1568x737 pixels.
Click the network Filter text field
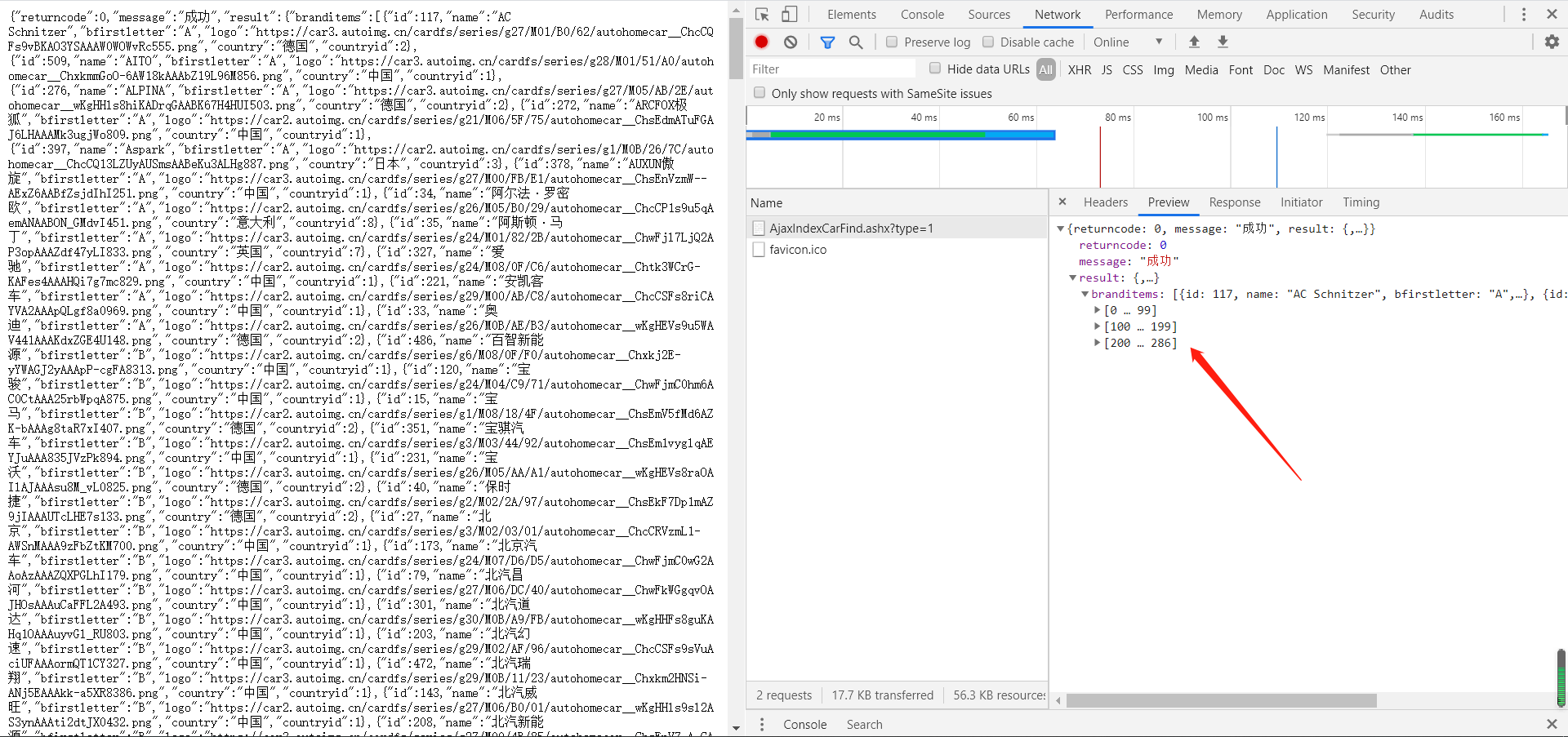pos(833,69)
